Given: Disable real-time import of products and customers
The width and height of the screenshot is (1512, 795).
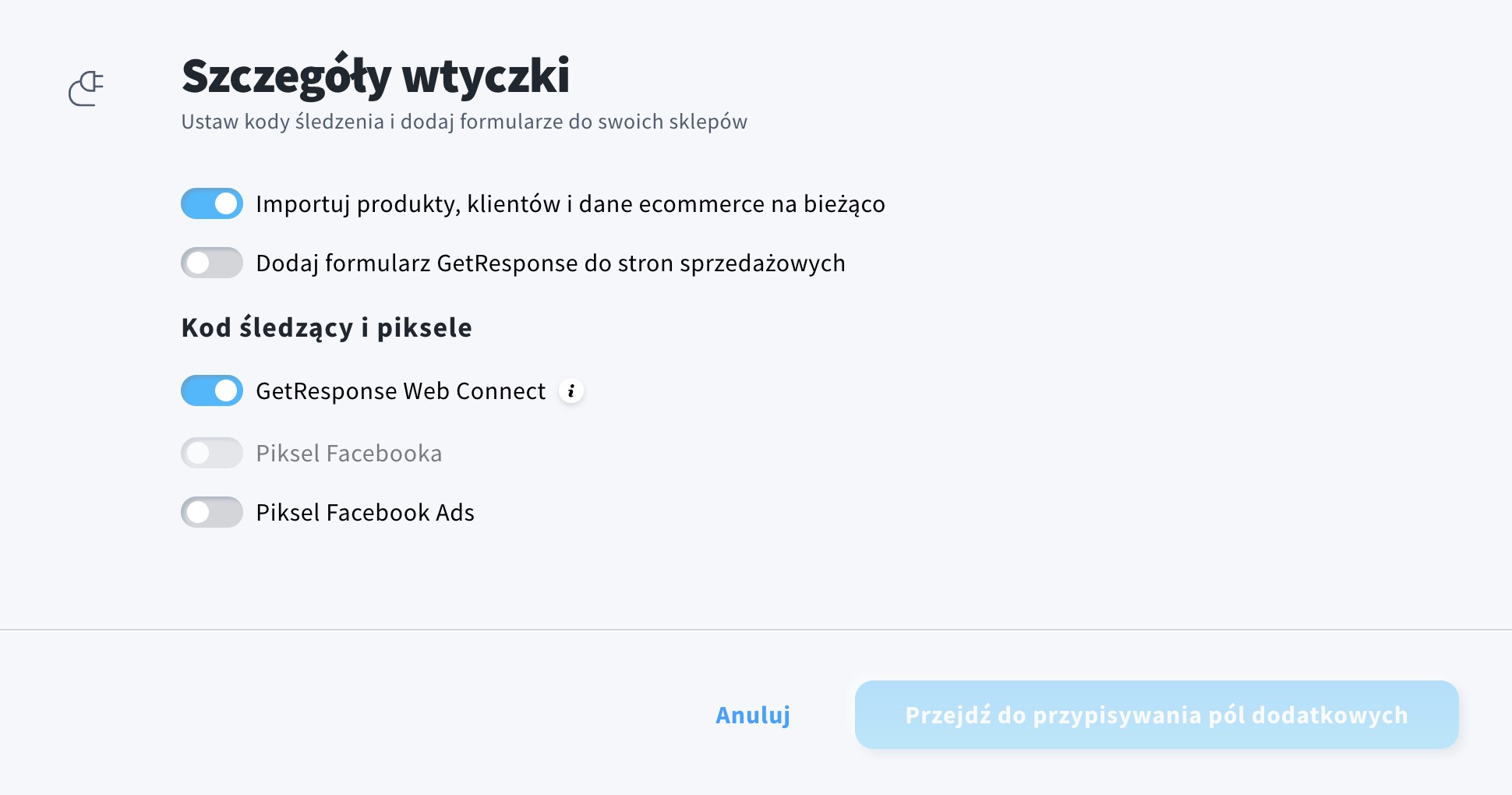Looking at the screenshot, I should [x=212, y=203].
